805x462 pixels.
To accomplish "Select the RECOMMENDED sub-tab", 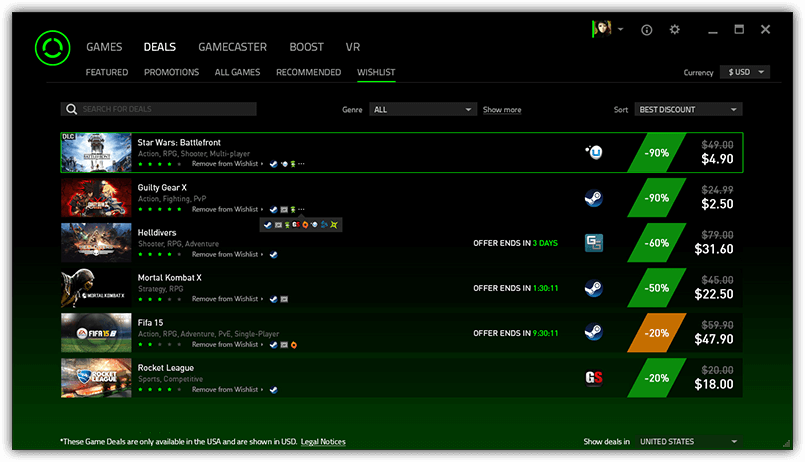I will click(x=309, y=72).
